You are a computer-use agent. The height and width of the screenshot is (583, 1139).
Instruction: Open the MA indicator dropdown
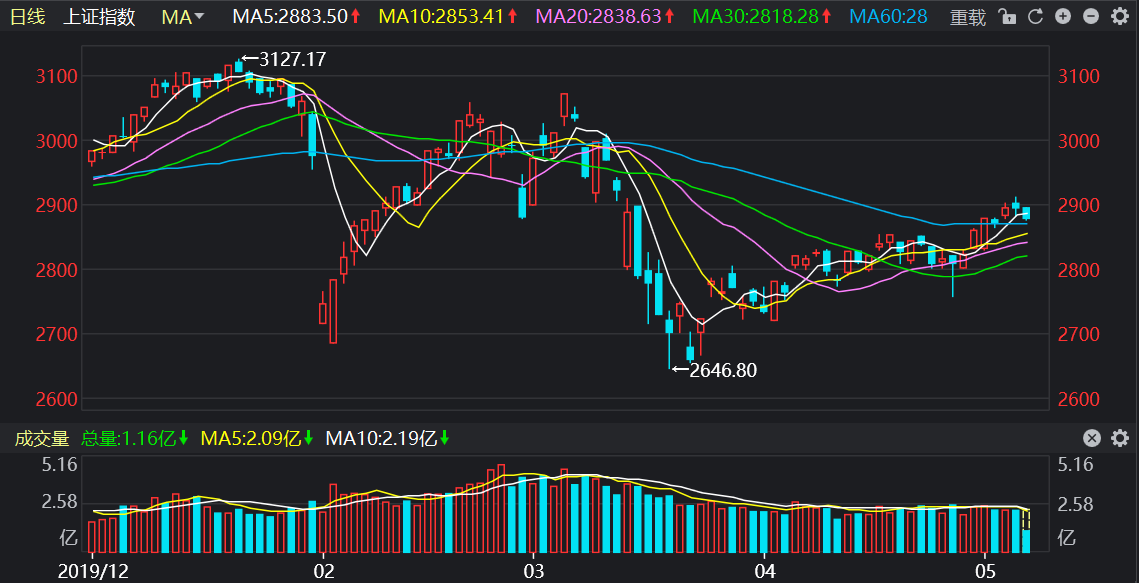tap(183, 17)
